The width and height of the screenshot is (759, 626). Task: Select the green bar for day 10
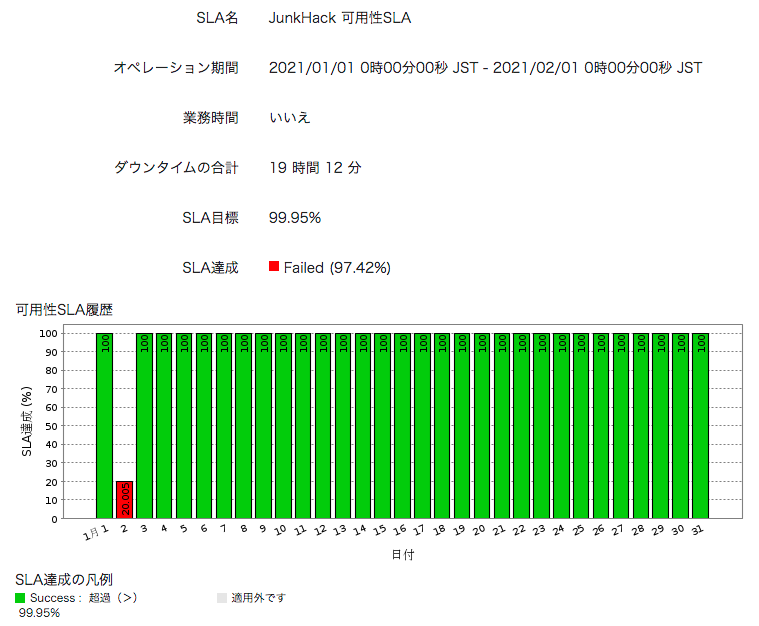[283, 425]
